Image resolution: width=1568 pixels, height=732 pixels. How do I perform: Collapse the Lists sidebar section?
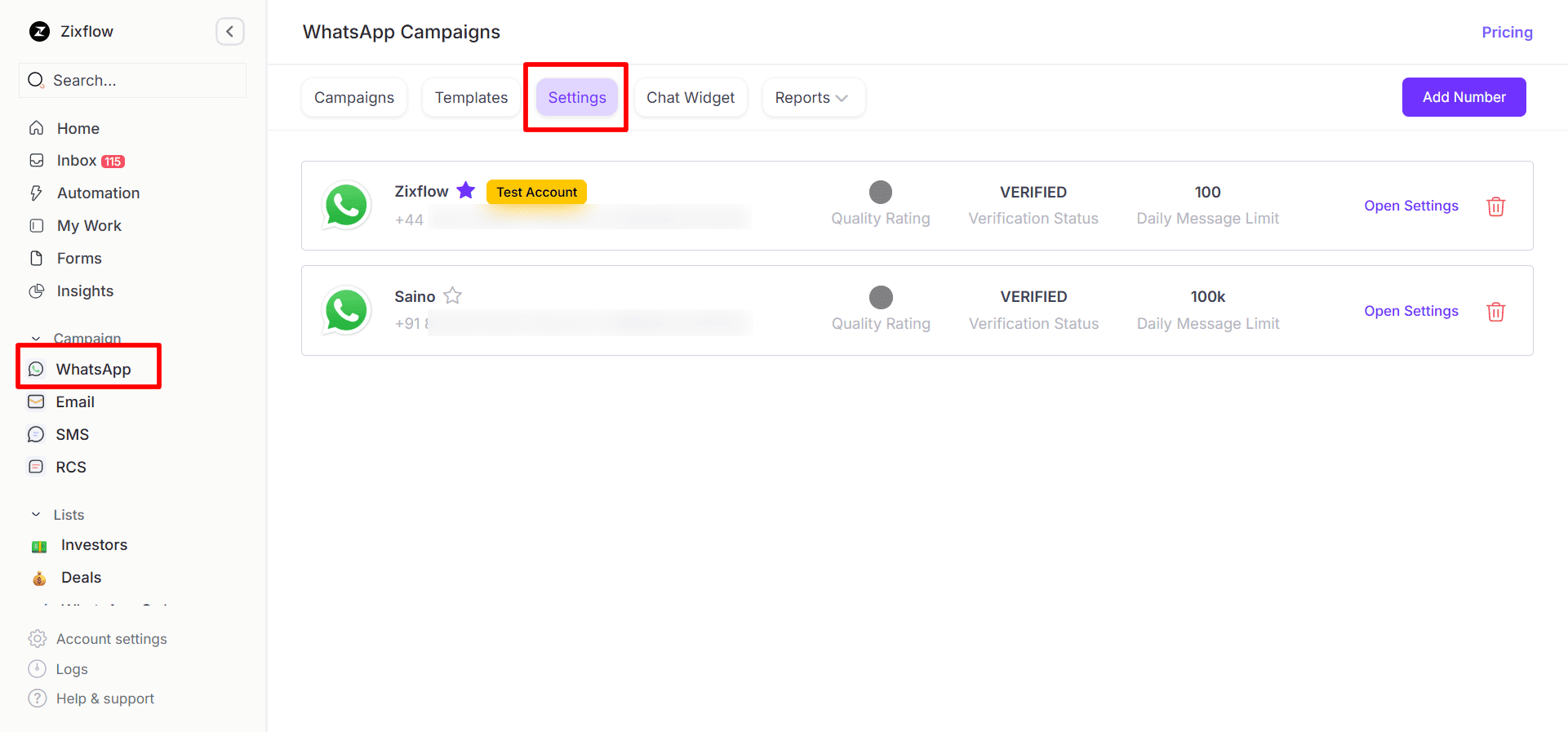tap(36, 515)
